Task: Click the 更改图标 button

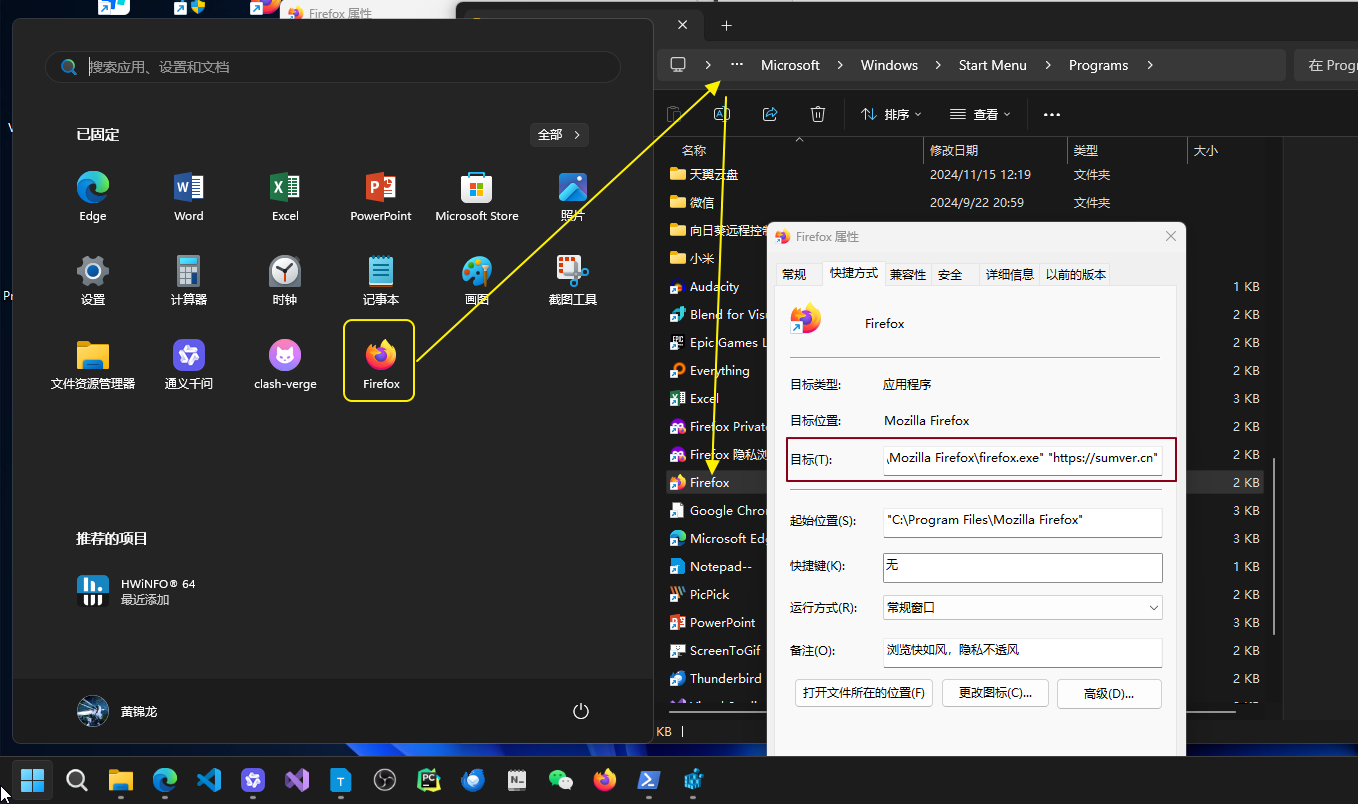Action: (x=995, y=693)
